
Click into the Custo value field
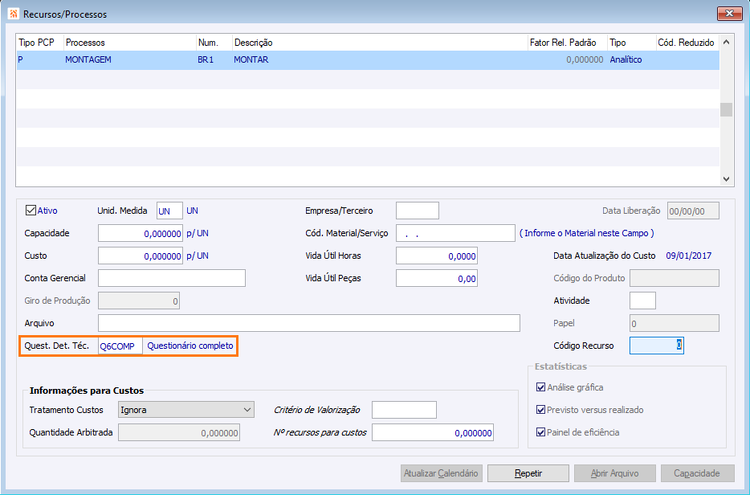140,256
